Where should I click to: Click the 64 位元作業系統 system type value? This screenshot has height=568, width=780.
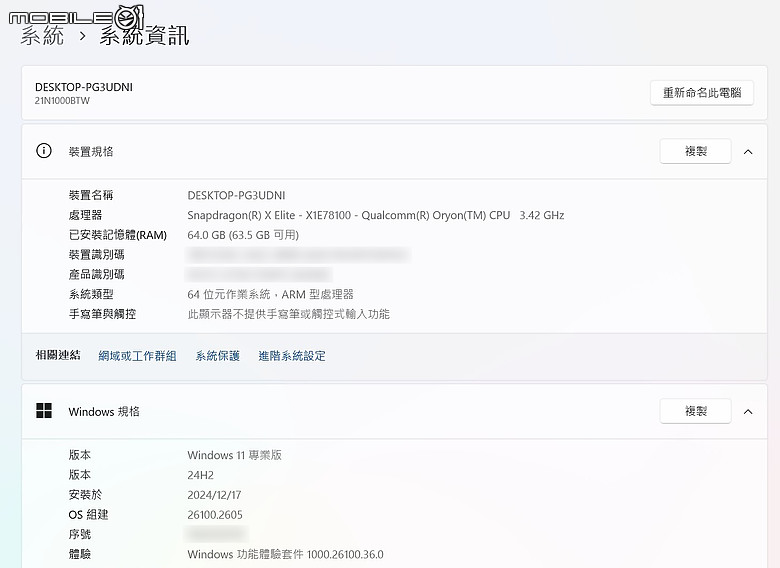[x=270, y=294]
